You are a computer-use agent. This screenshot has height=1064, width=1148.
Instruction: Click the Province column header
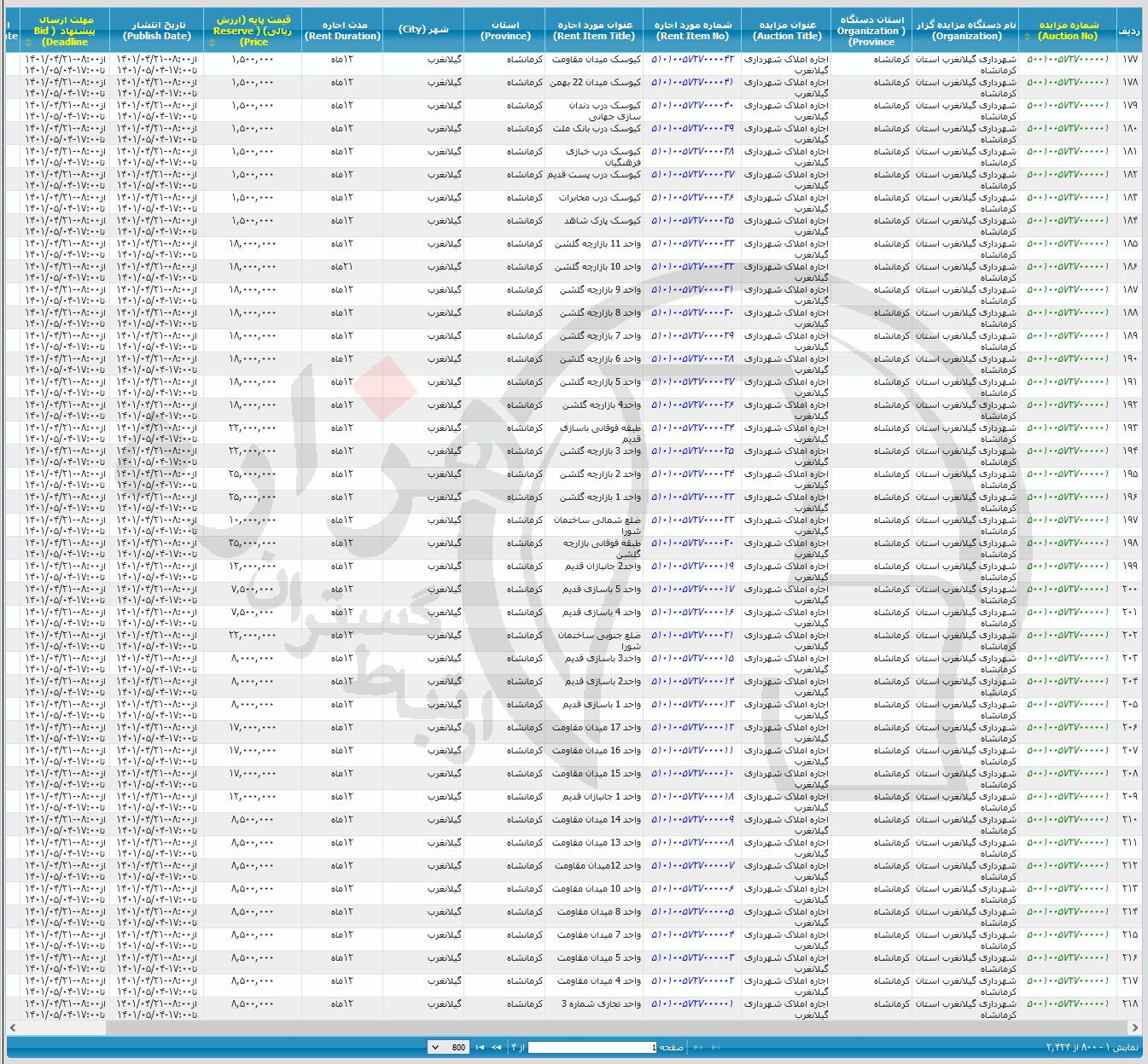pyautogui.click(x=504, y=31)
